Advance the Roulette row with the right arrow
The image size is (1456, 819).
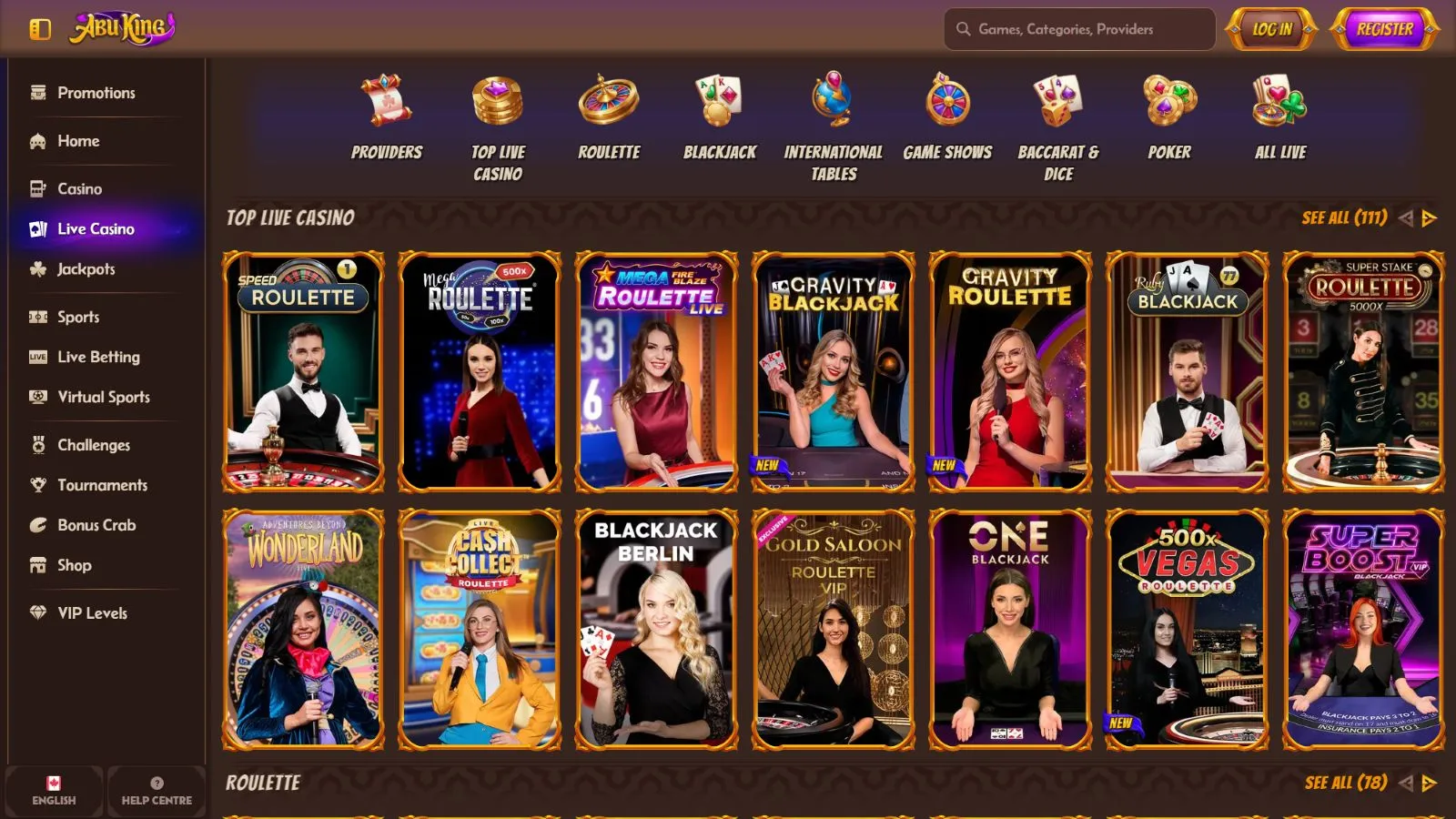[x=1430, y=784]
